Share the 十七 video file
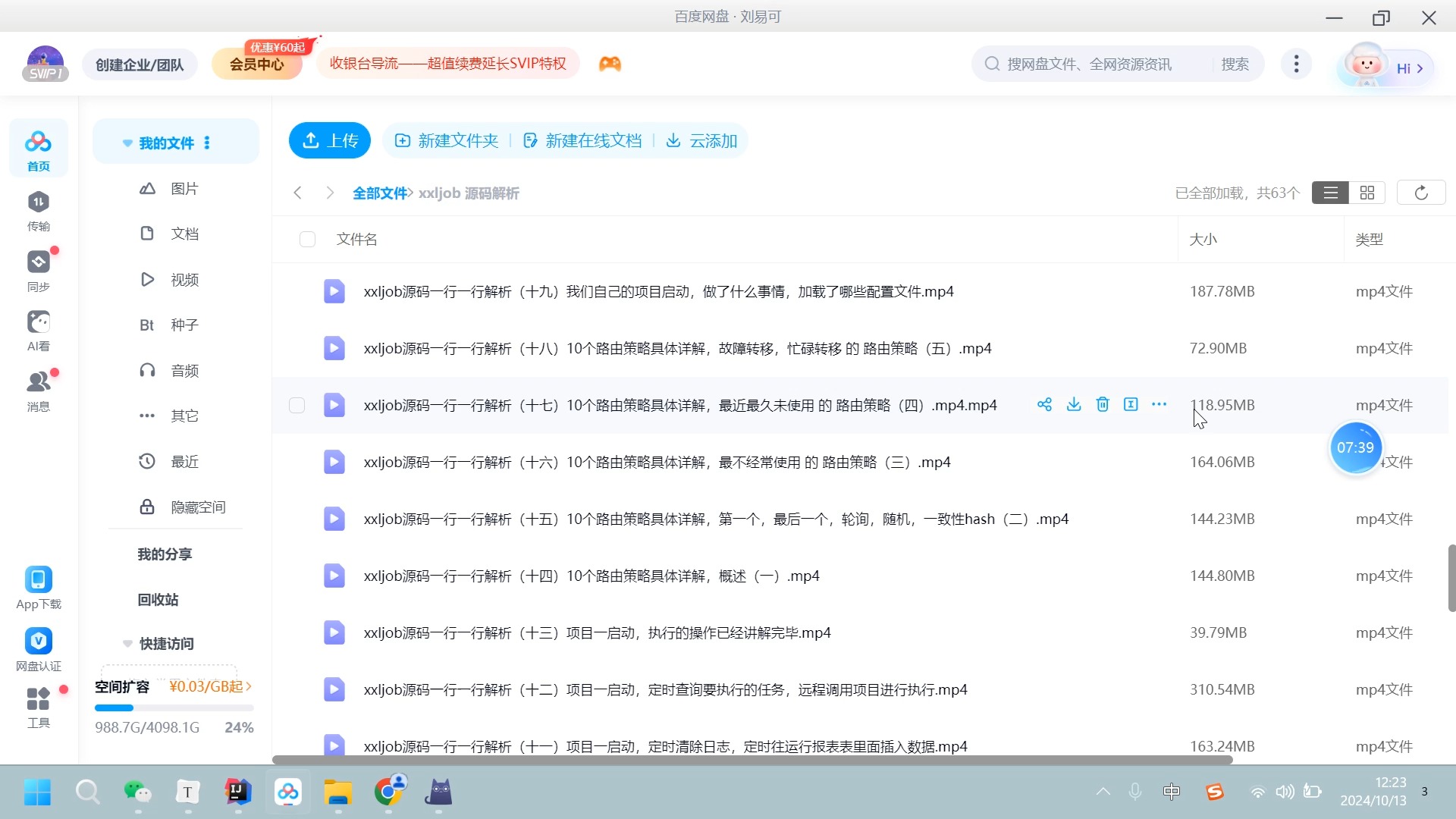The width and height of the screenshot is (1456, 819). coord(1044,404)
